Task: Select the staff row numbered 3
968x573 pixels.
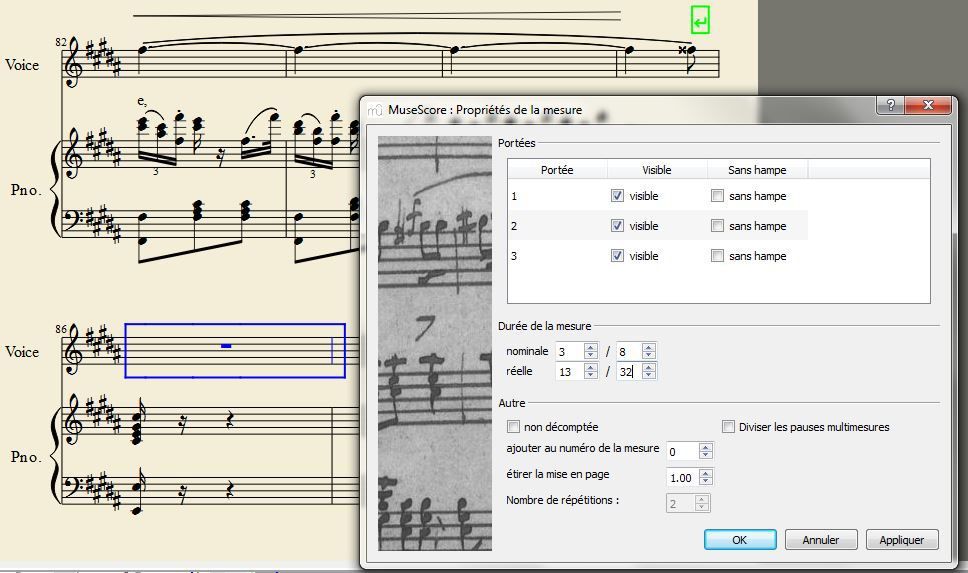Action: [x=658, y=255]
